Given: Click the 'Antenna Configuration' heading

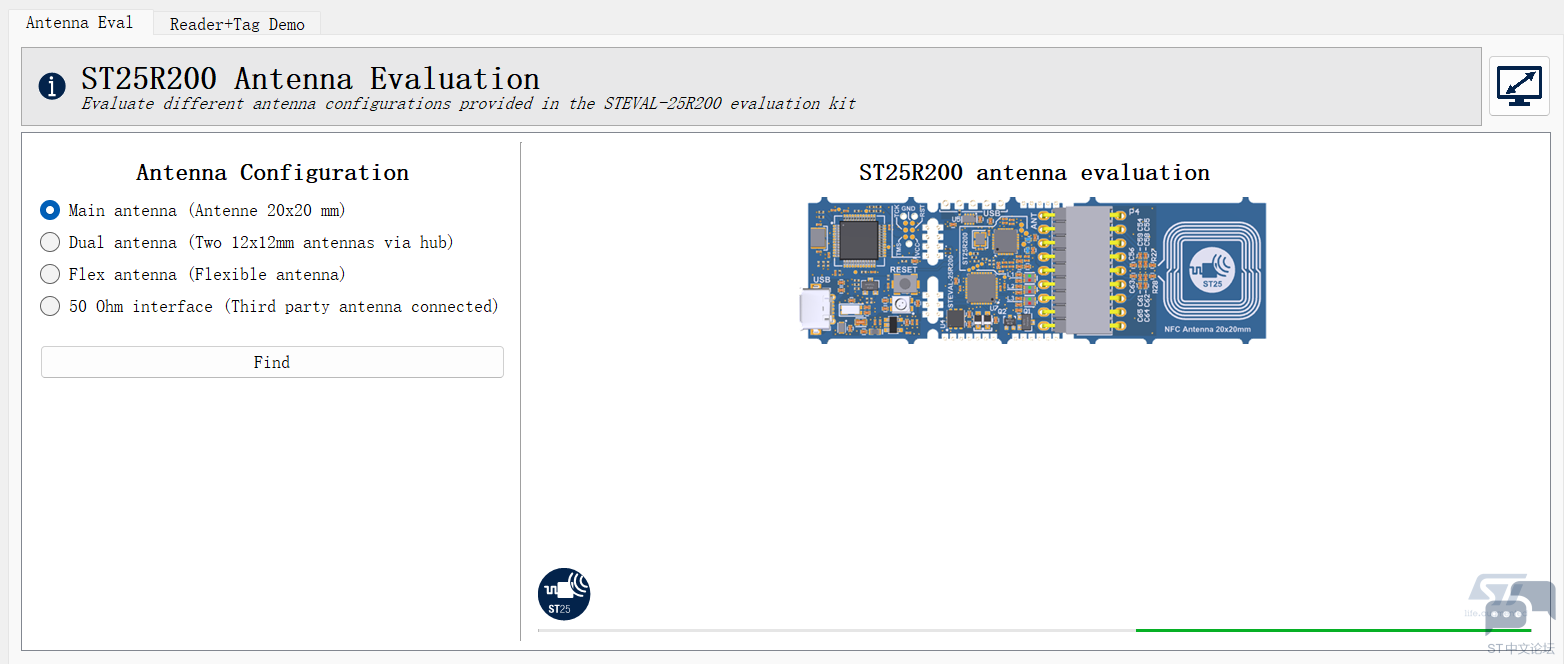Looking at the screenshot, I should tap(272, 173).
